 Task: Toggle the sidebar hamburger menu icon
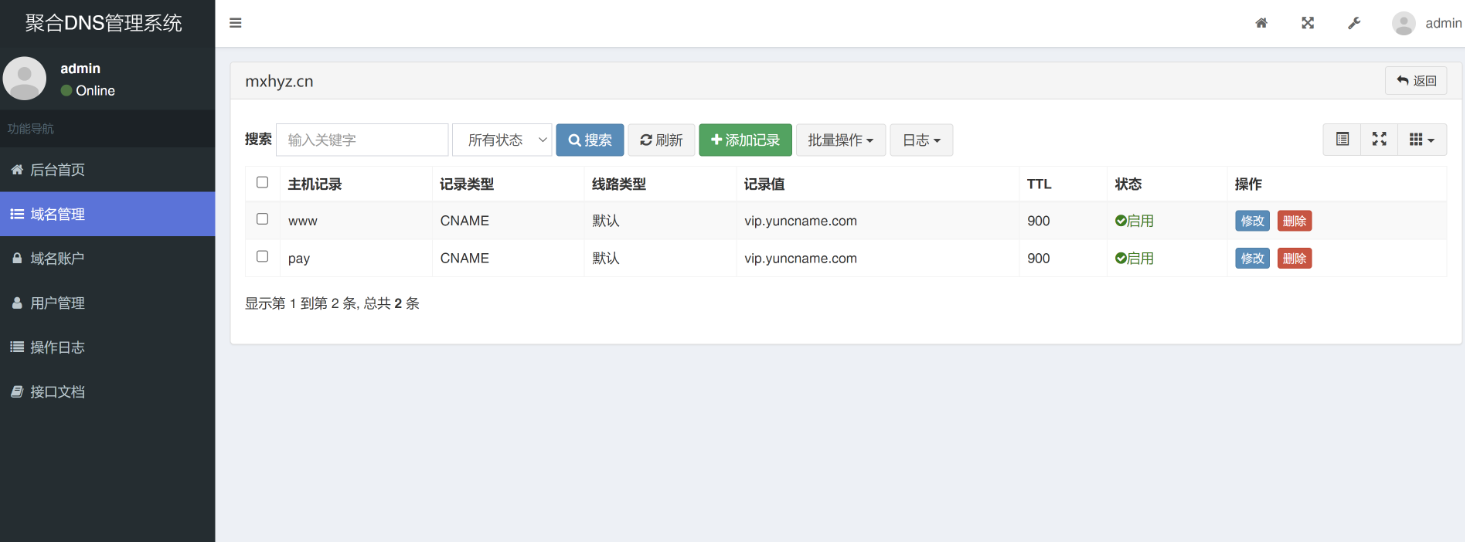tap(235, 23)
